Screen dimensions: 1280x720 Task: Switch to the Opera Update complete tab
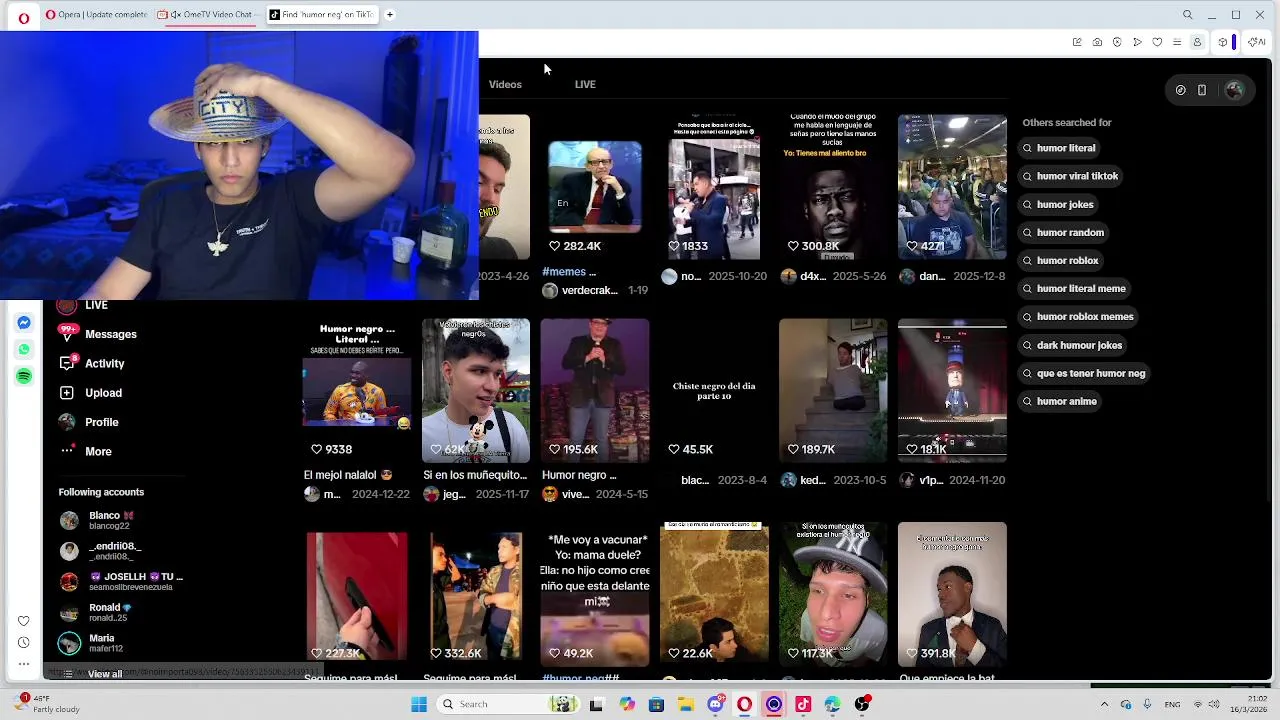95,15
